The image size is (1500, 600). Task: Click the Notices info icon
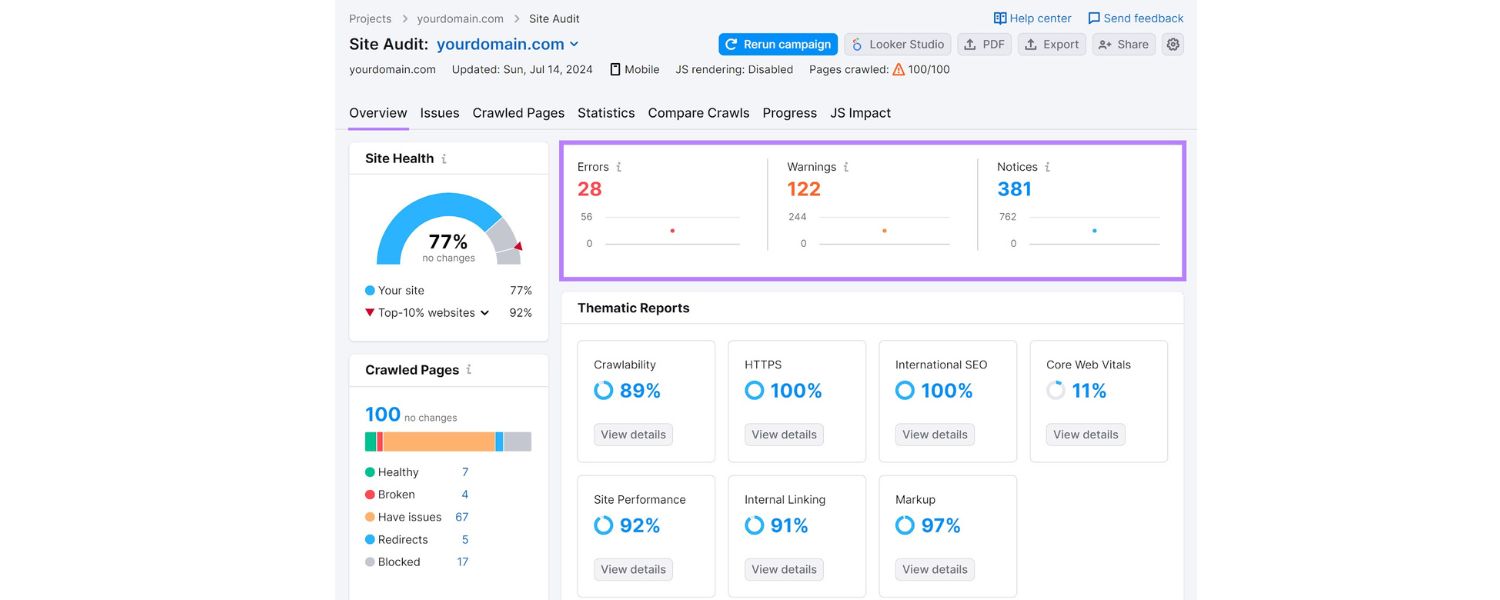pyautogui.click(x=1047, y=167)
